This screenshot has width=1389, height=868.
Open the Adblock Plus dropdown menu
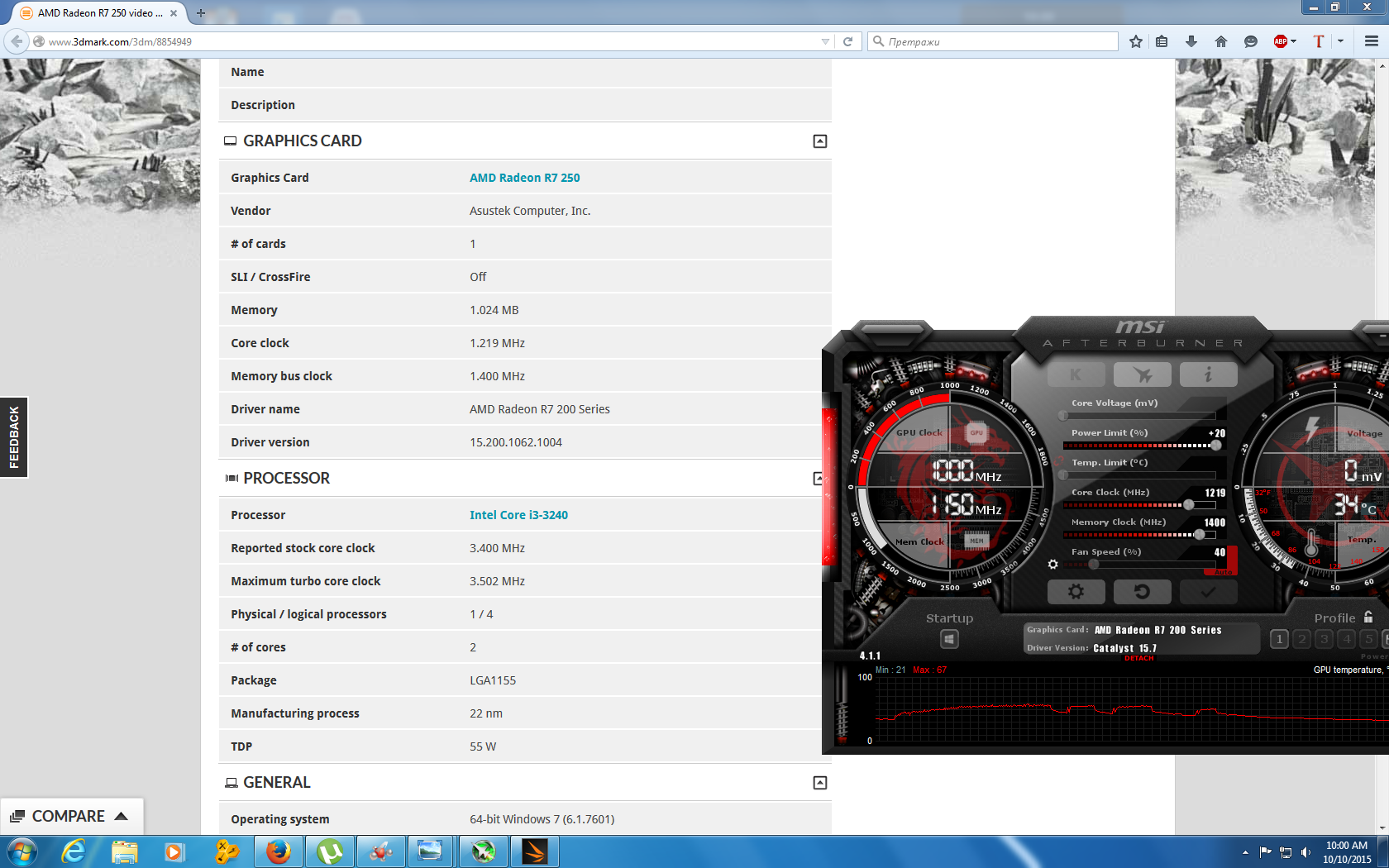click(1294, 41)
